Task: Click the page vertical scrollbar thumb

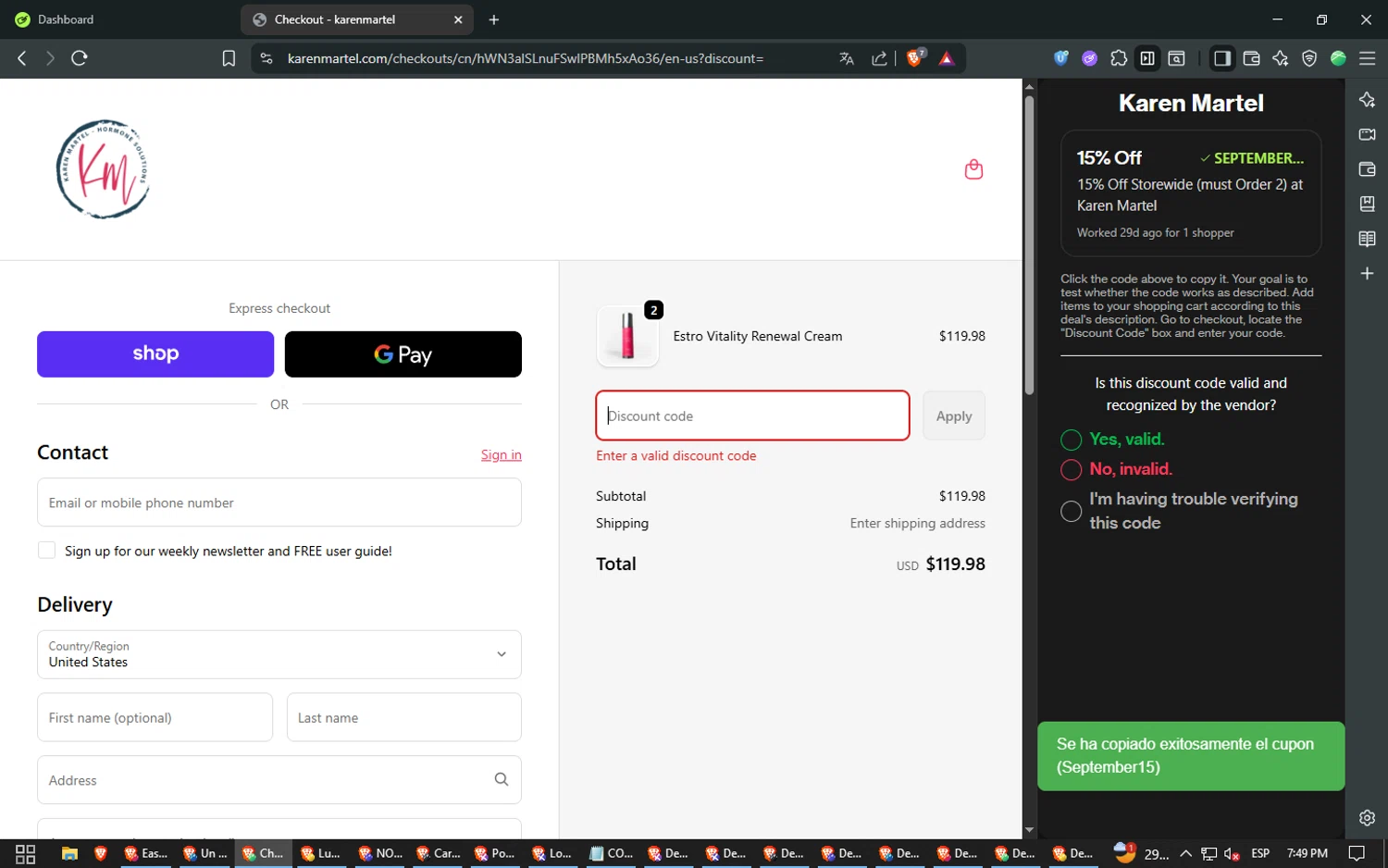Action: tap(1029, 246)
